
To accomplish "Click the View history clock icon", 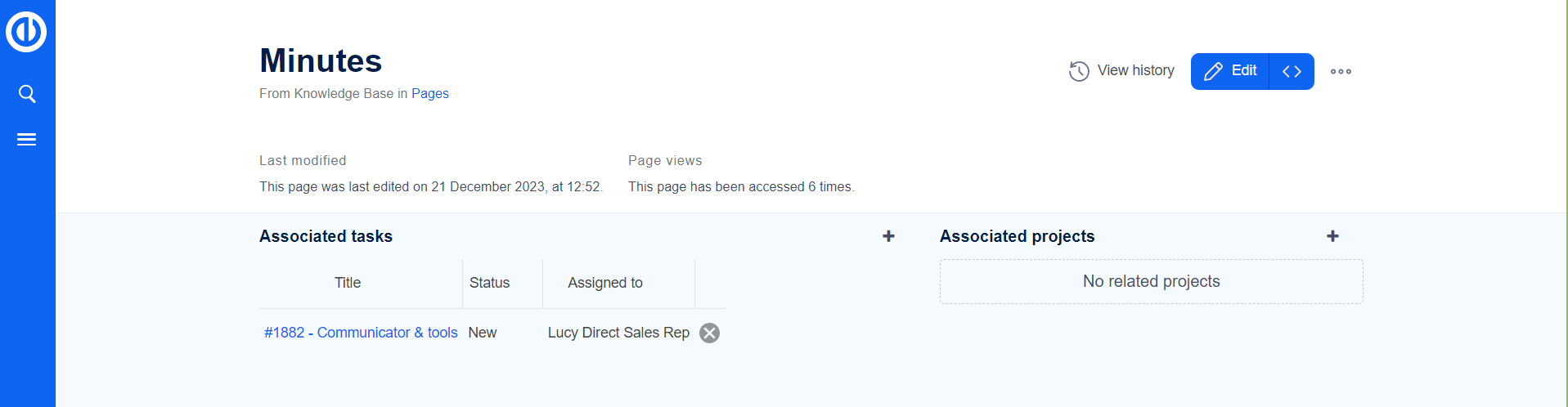I will (1079, 71).
